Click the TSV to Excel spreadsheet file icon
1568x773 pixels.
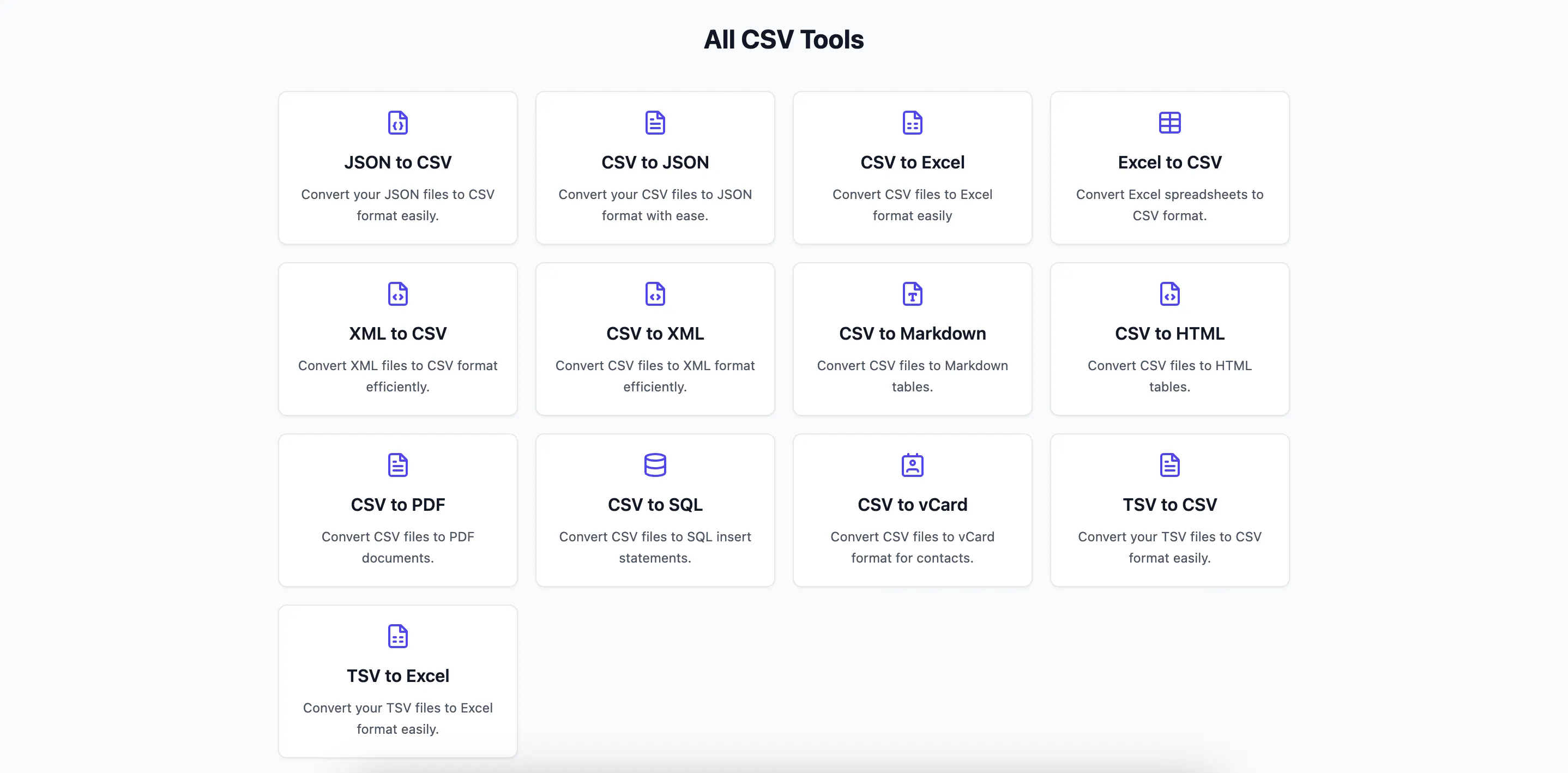coord(397,636)
